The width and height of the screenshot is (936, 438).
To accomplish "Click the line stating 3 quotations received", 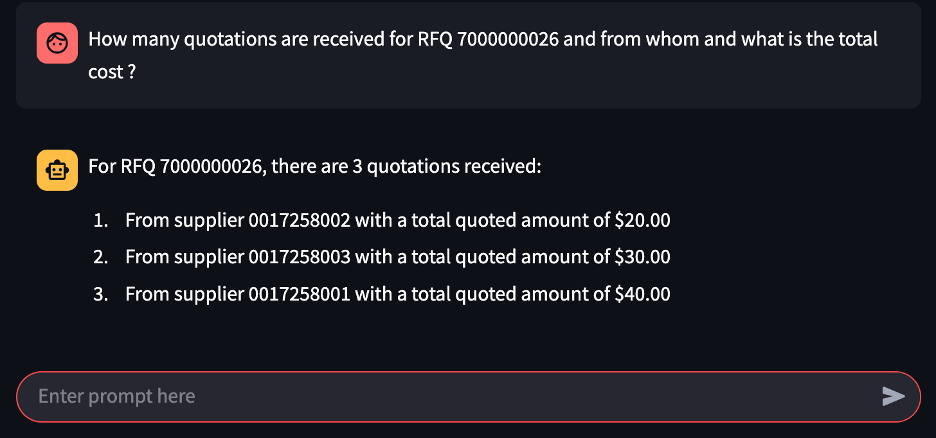I will click(x=315, y=166).
